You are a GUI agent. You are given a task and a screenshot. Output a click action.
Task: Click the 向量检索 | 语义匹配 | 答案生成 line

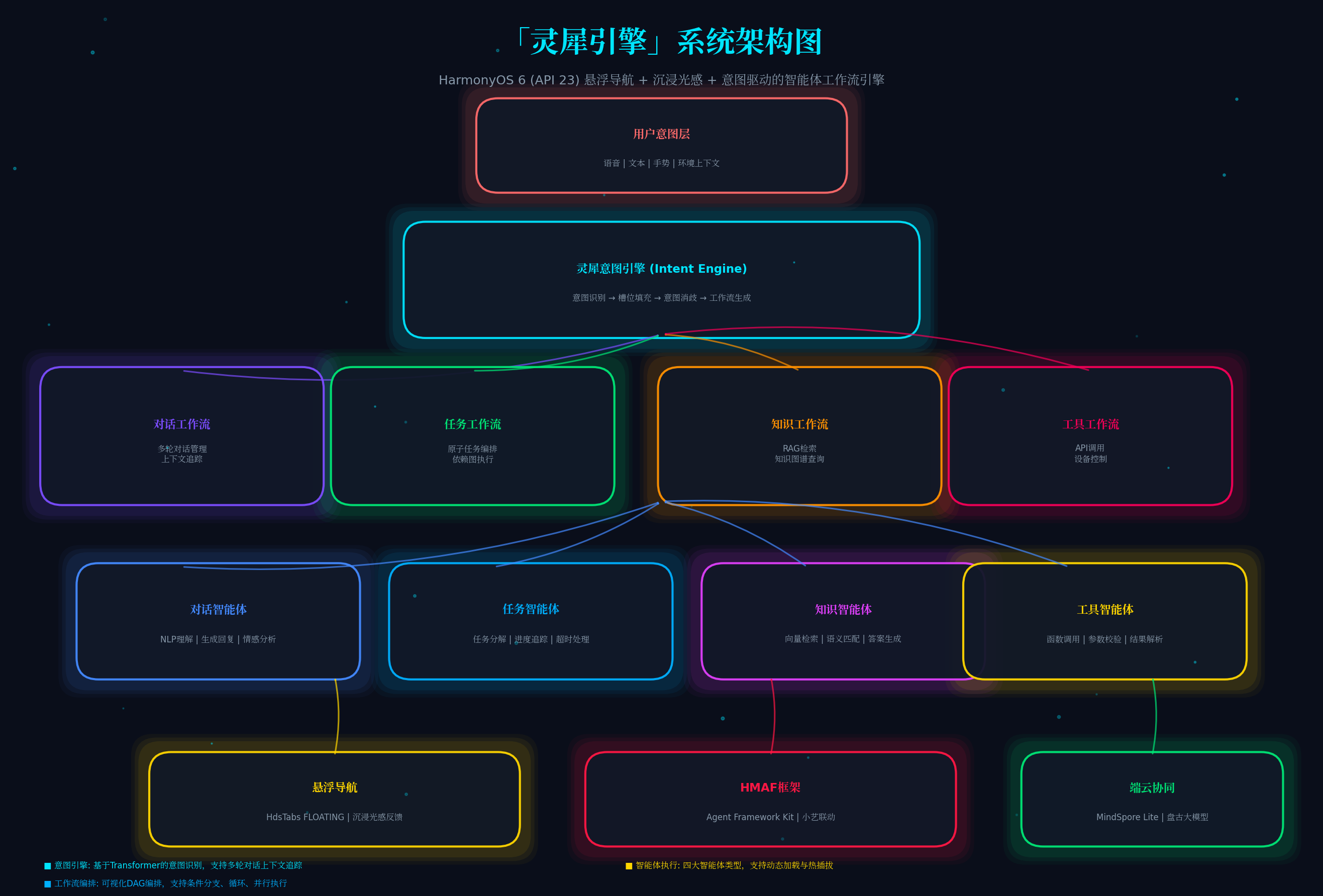[x=843, y=639]
